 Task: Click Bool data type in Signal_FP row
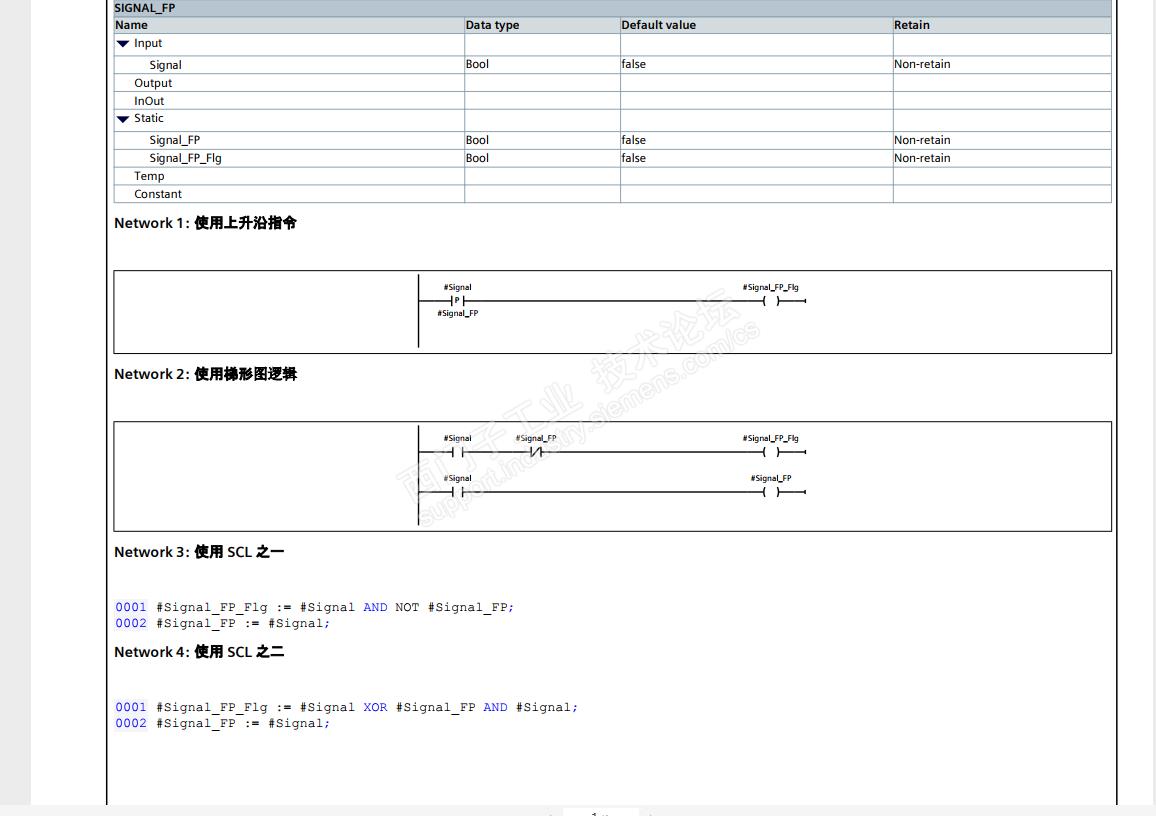(477, 140)
